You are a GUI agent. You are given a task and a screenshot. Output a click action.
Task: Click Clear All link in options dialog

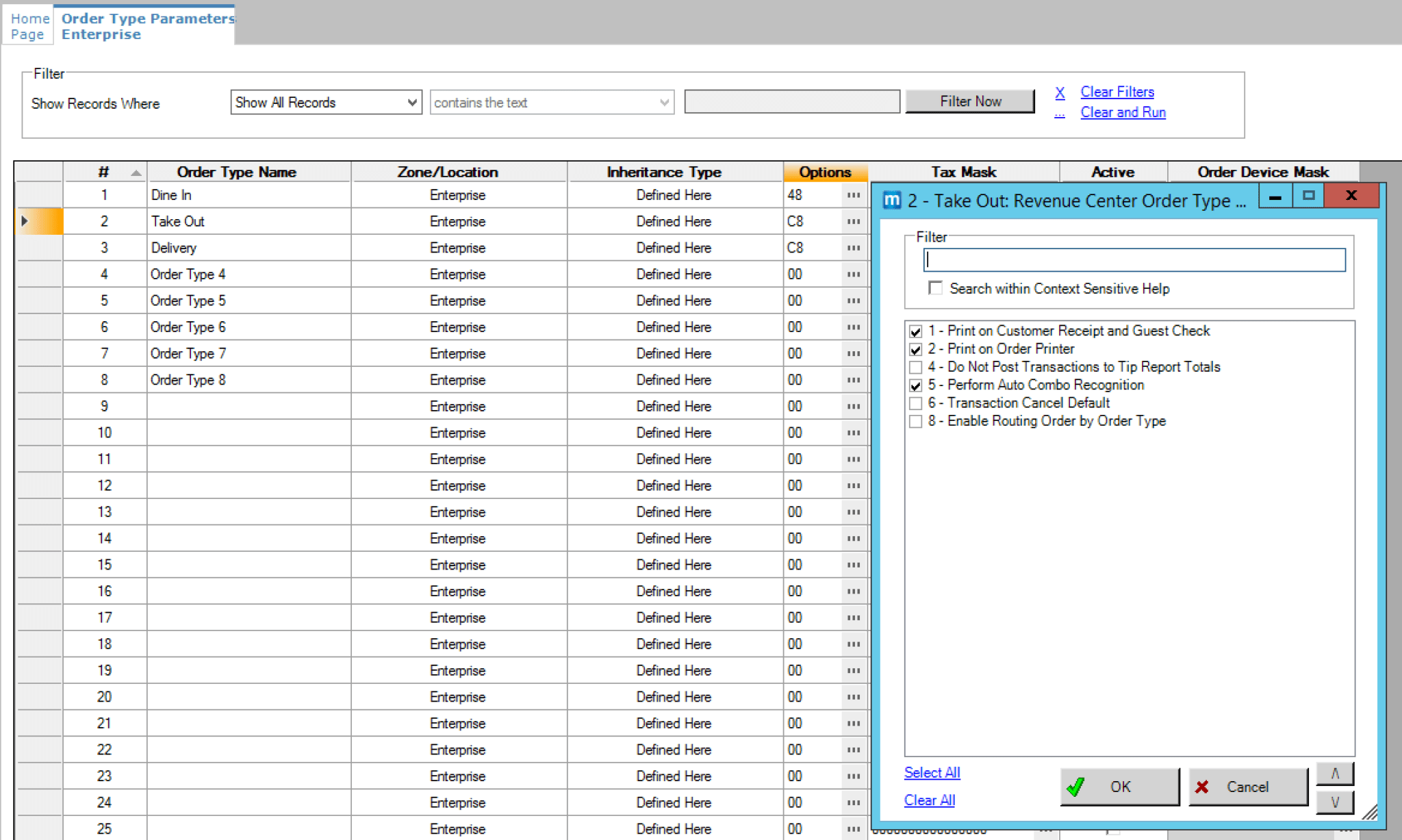click(929, 800)
